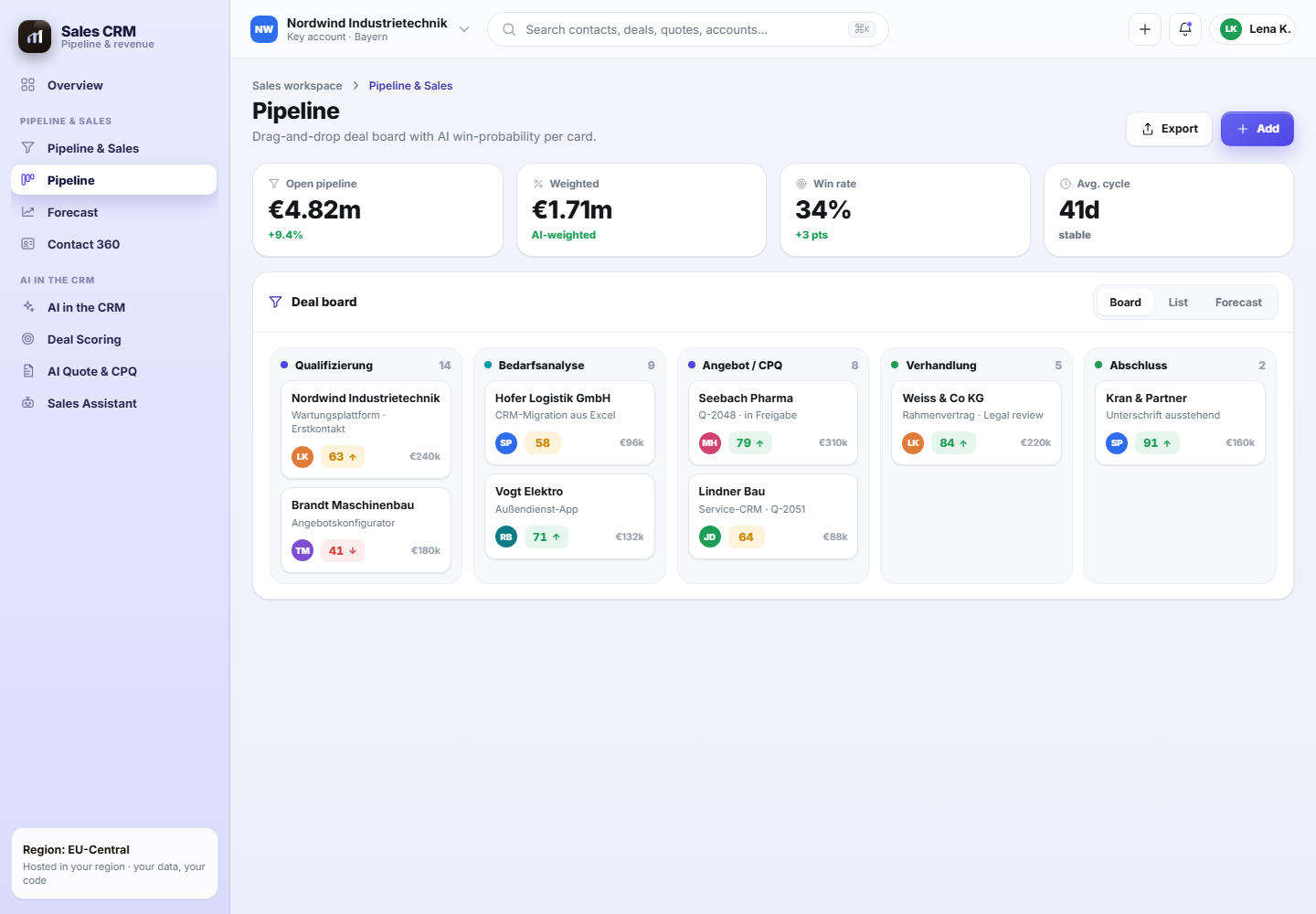Click Pipeline & Sales breadcrumb link
Viewport: 1316px width, 914px height.
click(410, 86)
